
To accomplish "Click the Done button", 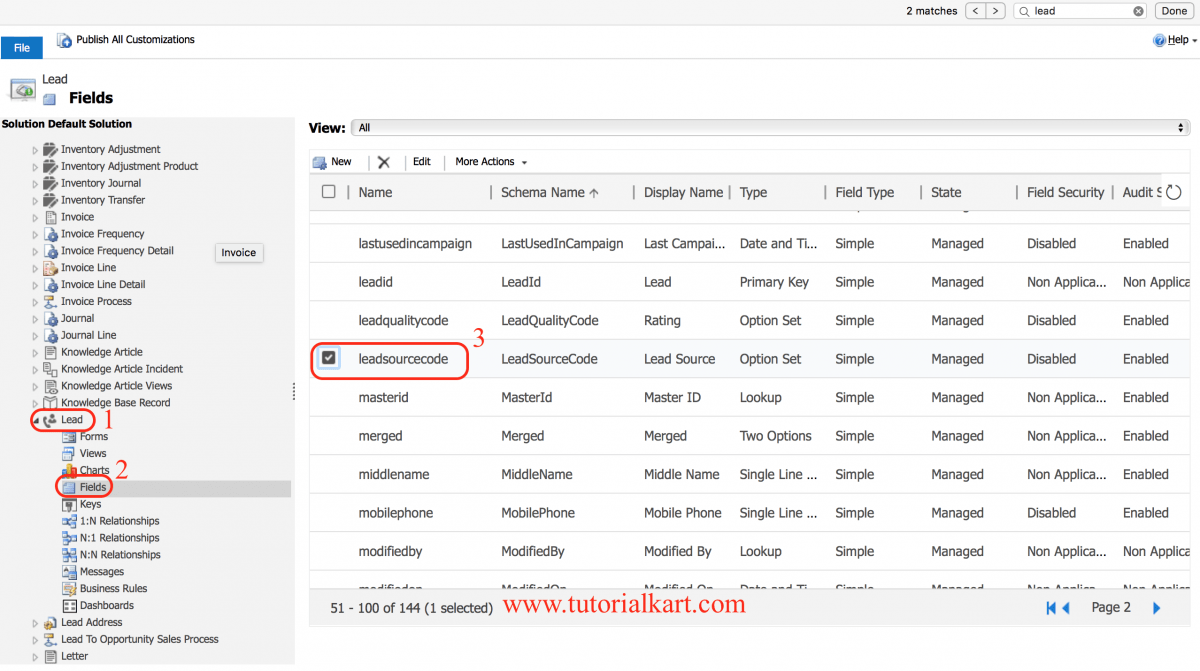I will (x=1173, y=10).
